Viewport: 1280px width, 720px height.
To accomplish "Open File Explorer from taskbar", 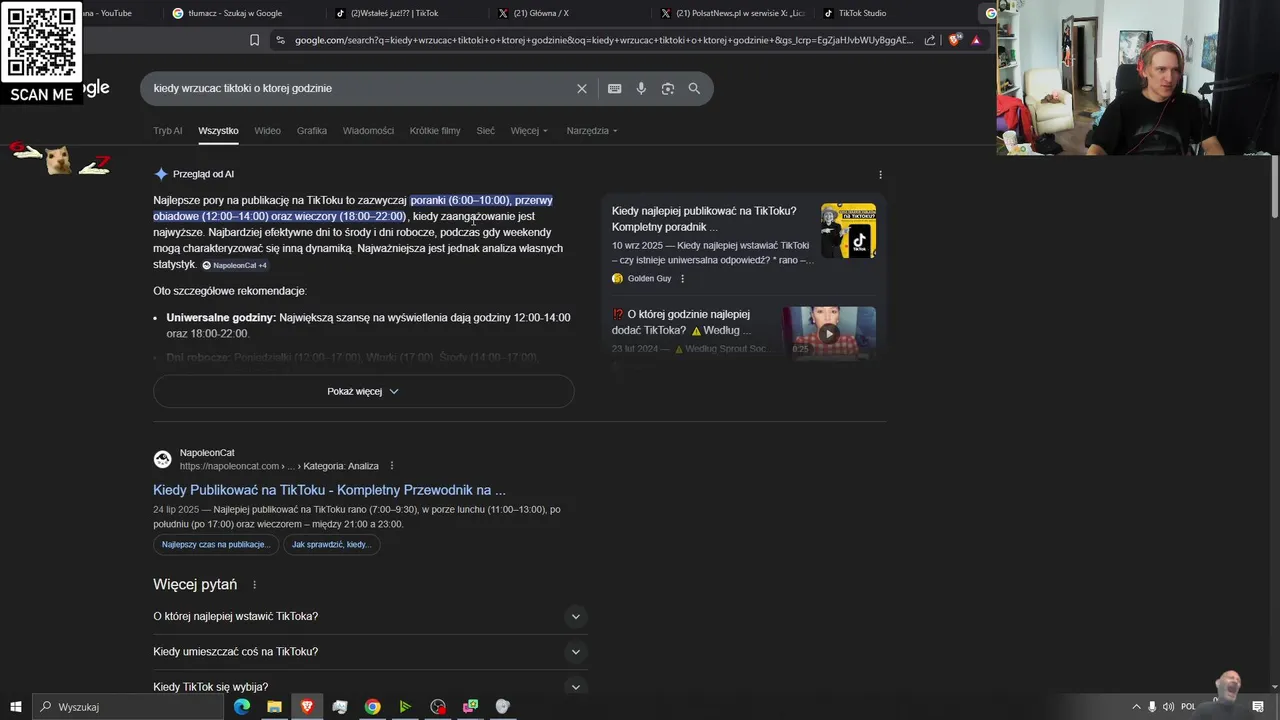I will [274, 707].
